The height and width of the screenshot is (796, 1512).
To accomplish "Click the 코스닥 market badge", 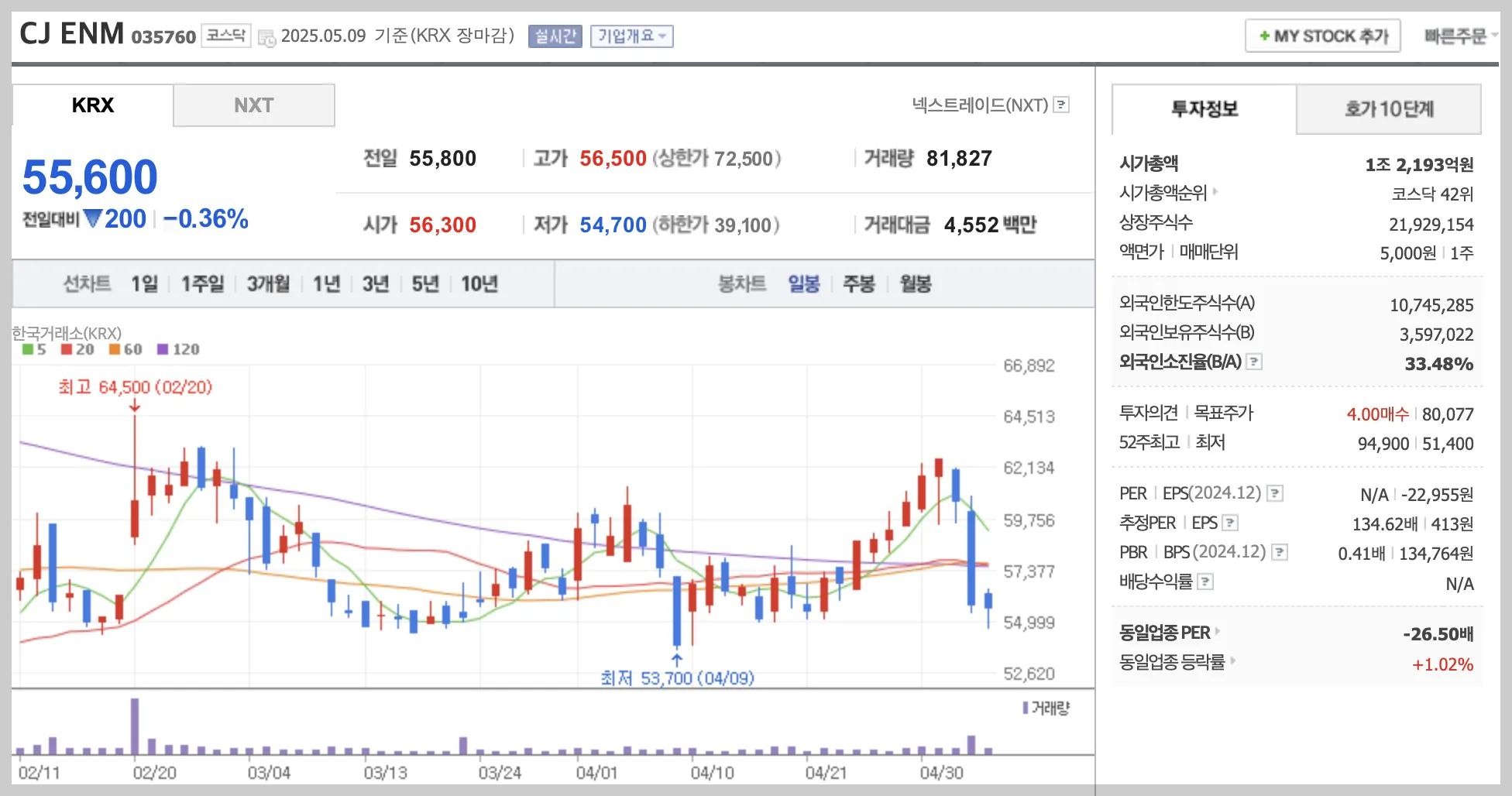I will coord(226,36).
